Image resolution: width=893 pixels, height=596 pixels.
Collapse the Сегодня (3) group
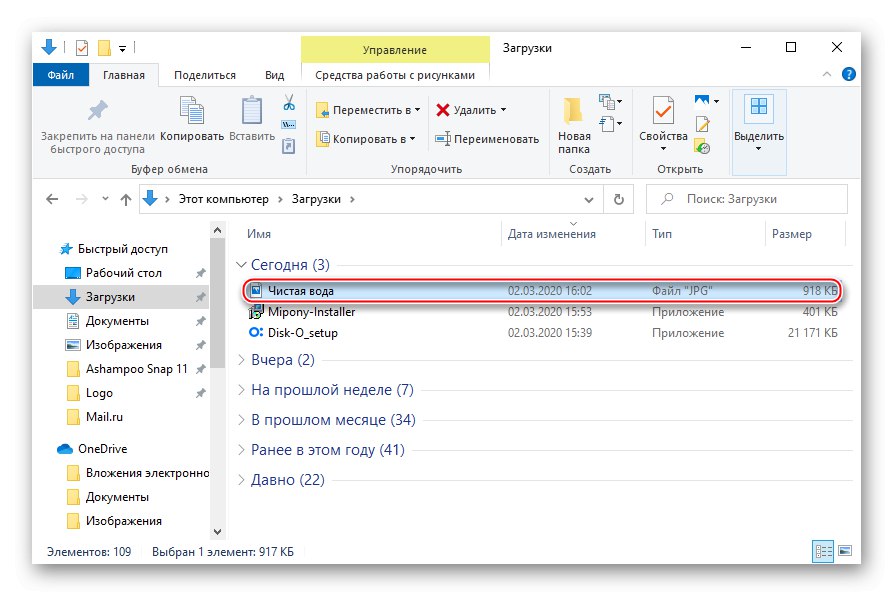click(241, 265)
